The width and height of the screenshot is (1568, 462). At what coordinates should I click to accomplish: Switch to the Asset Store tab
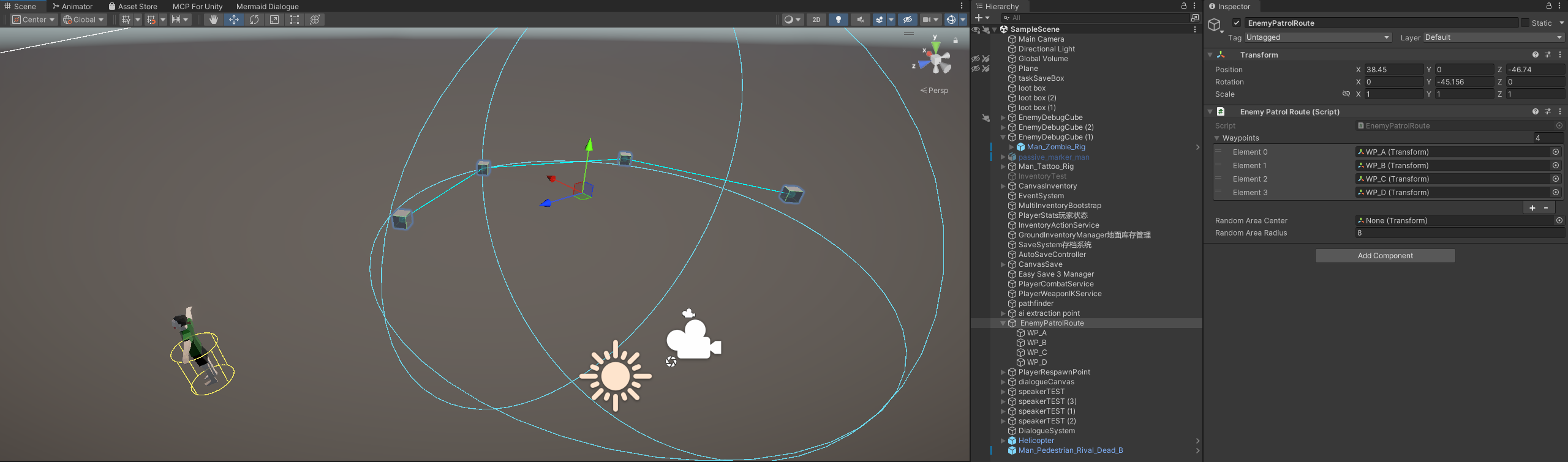click(x=133, y=6)
